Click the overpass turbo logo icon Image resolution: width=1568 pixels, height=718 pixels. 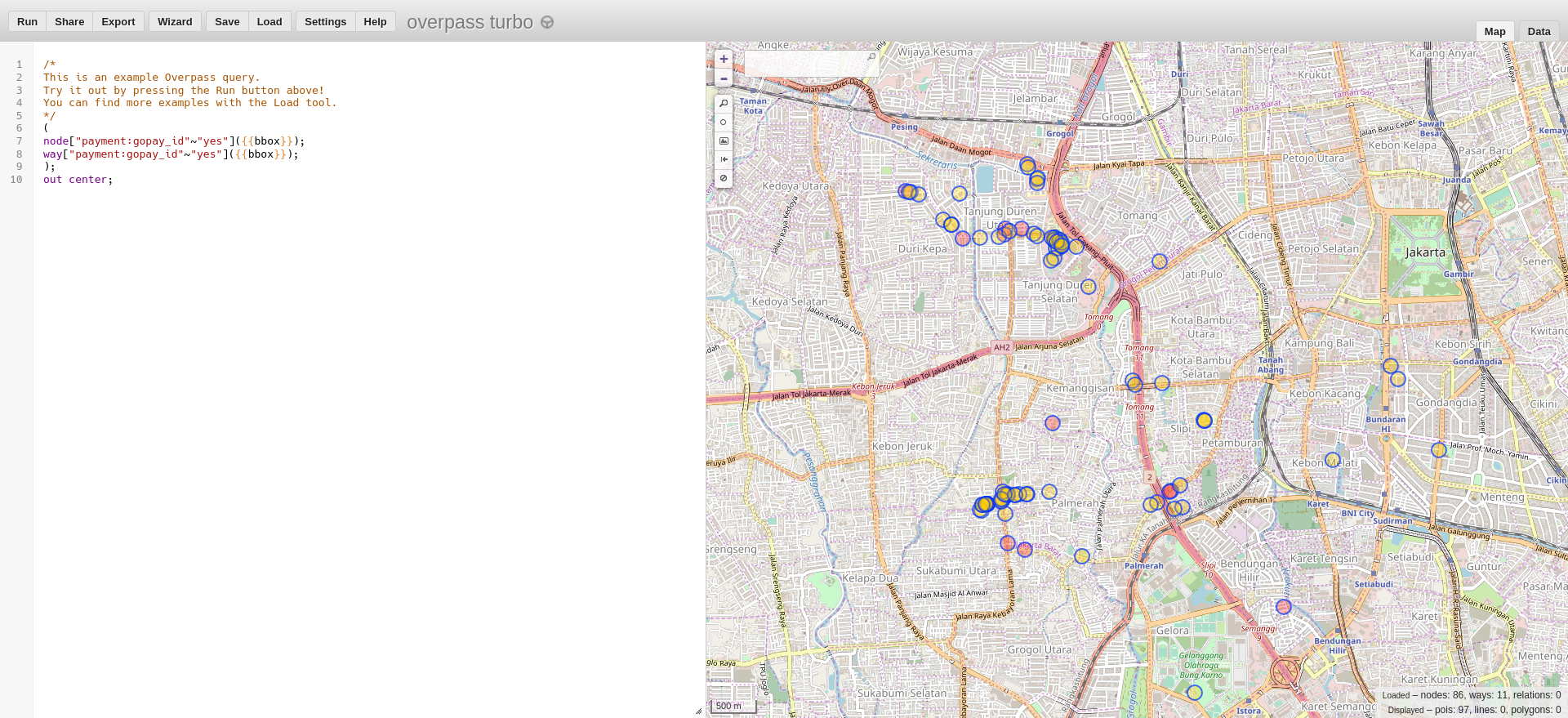547,23
